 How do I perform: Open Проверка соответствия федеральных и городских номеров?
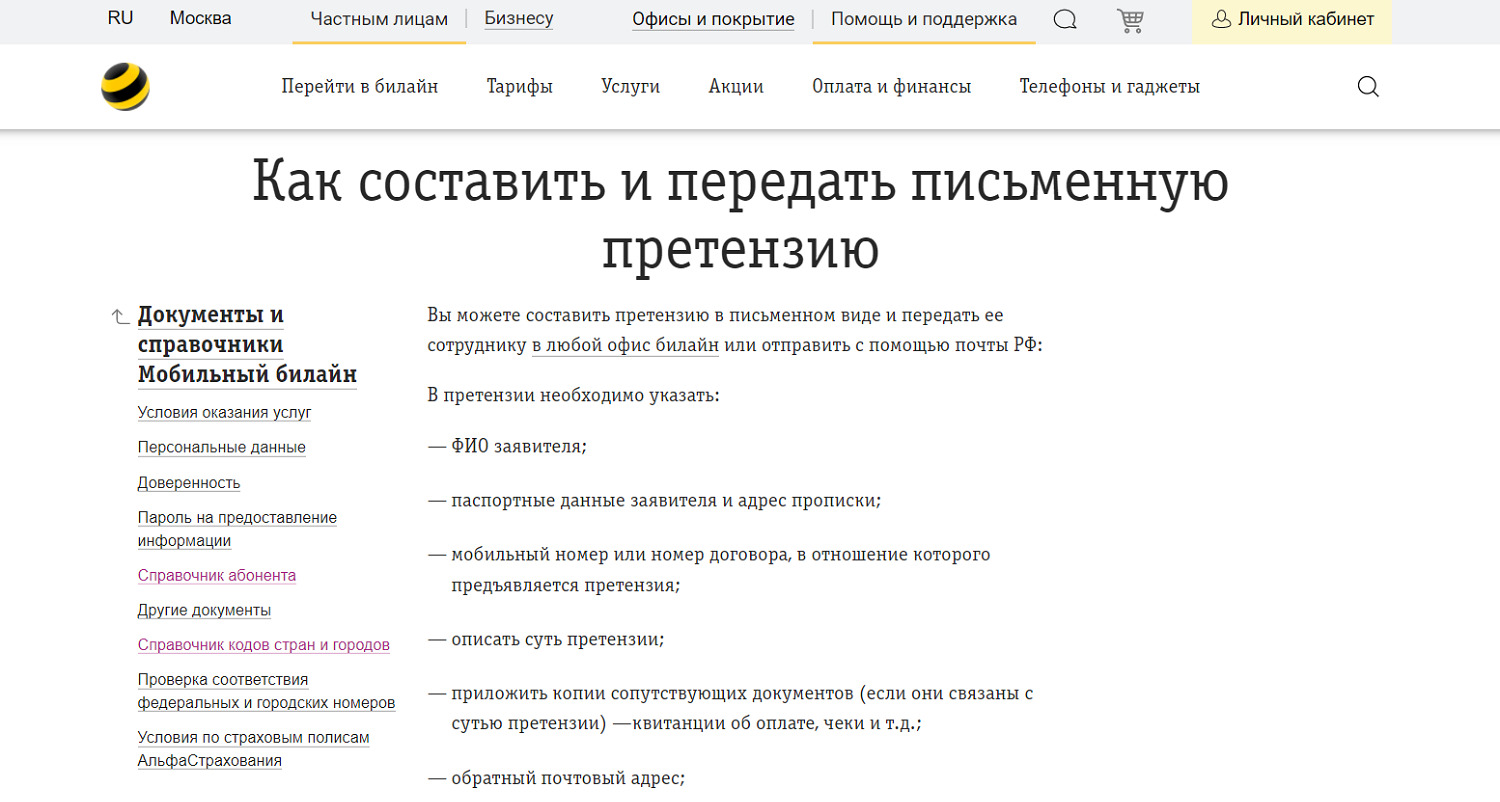[x=266, y=691]
